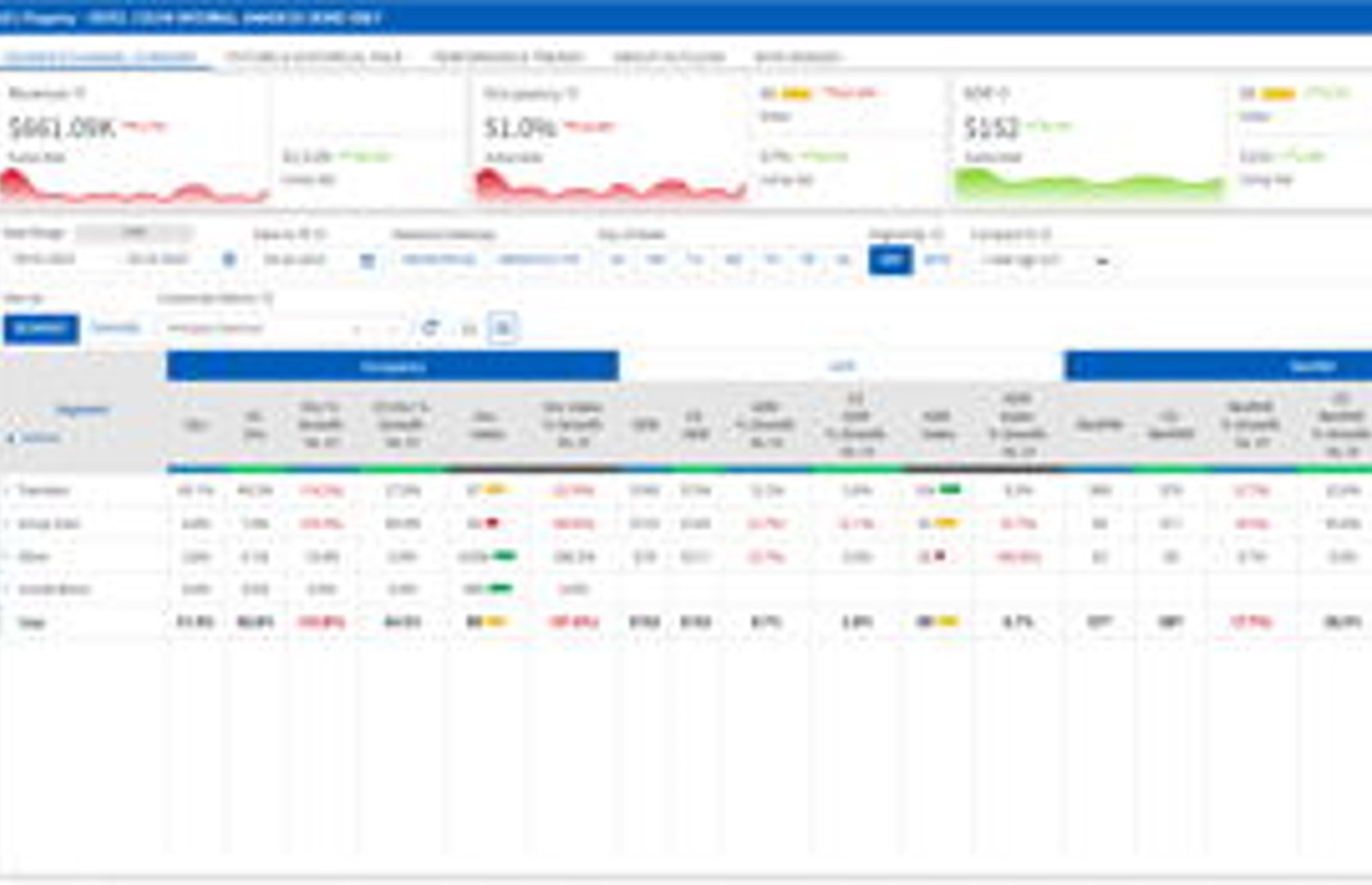Click the info icon beside the Customize Columns label
This screenshot has height=885, width=1372.
[268, 298]
